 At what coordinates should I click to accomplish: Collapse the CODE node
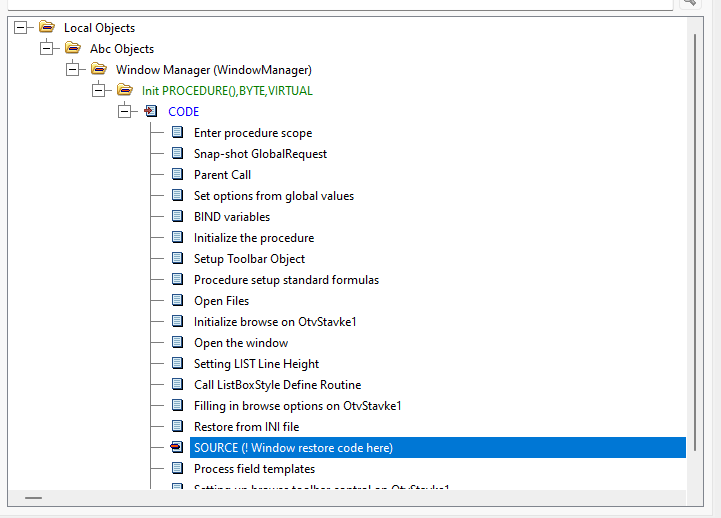click(125, 112)
